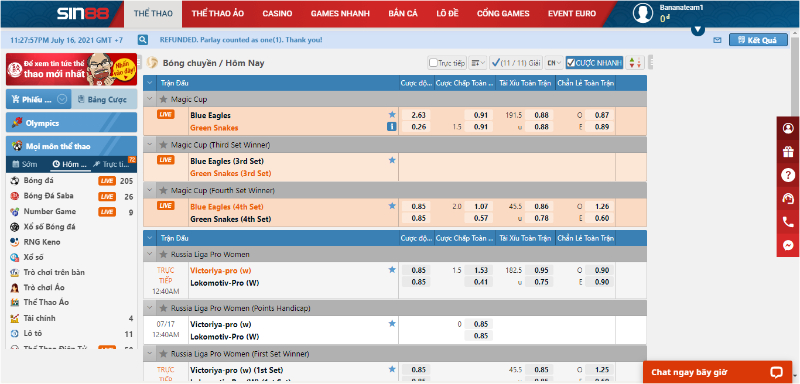Click the help question mark icon
800x384 pixels.
tap(788, 175)
